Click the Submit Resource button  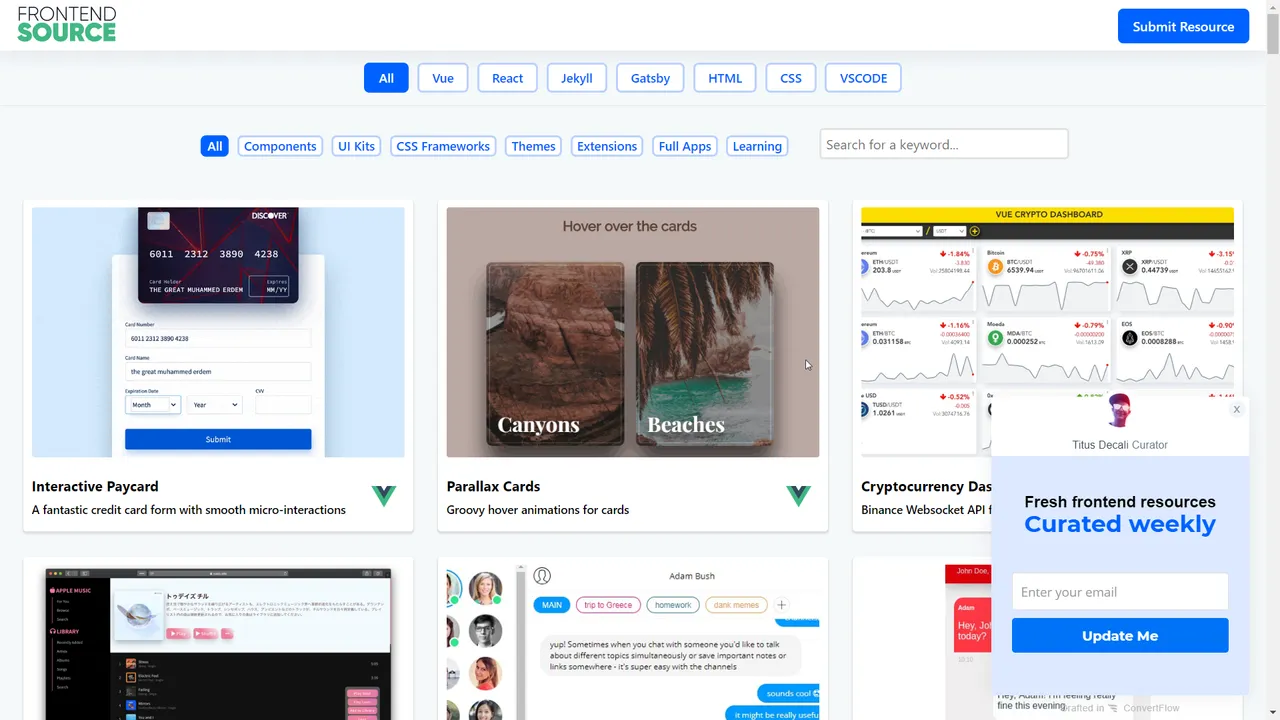[x=1183, y=27]
